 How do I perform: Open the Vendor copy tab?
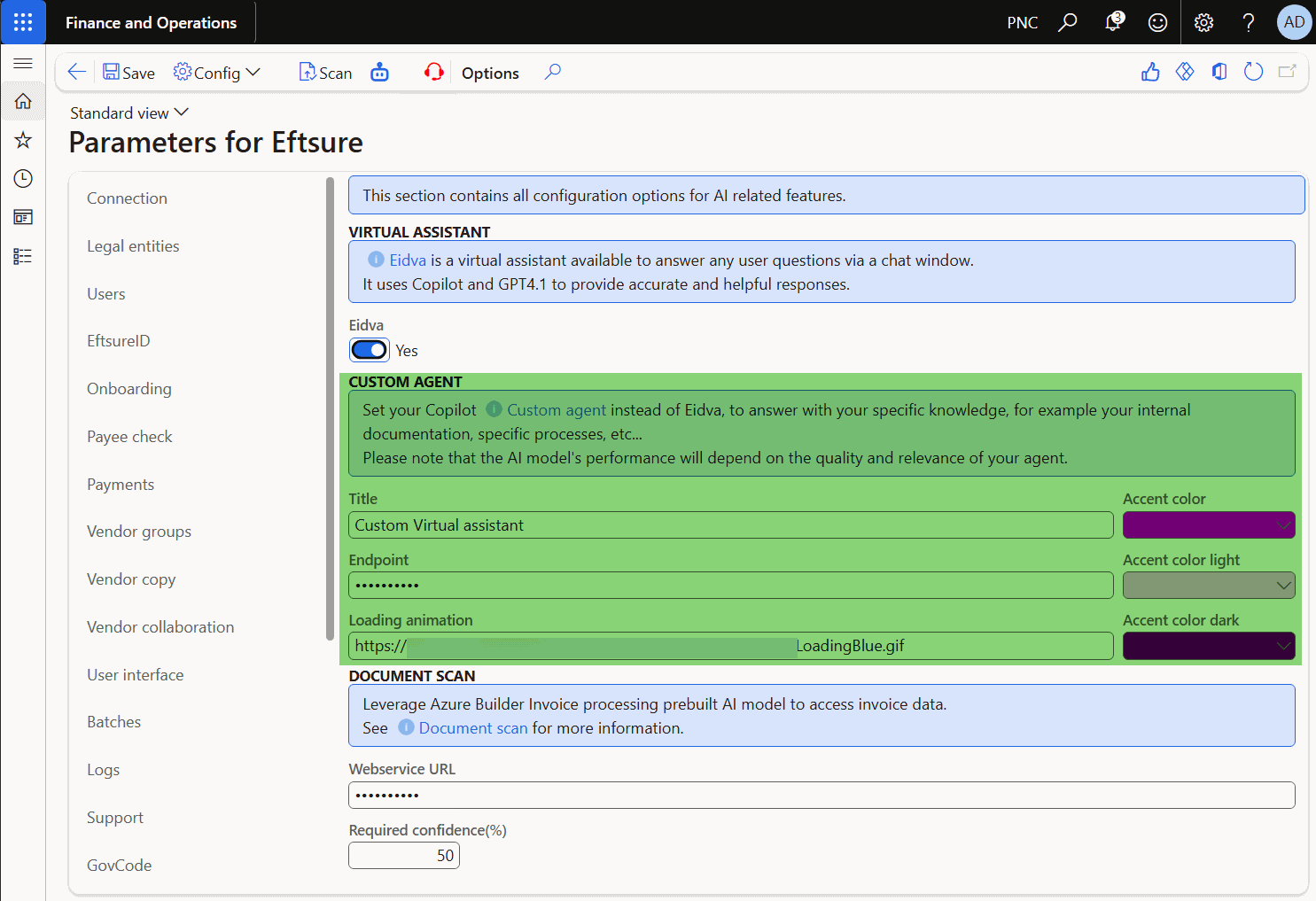pyautogui.click(x=131, y=579)
